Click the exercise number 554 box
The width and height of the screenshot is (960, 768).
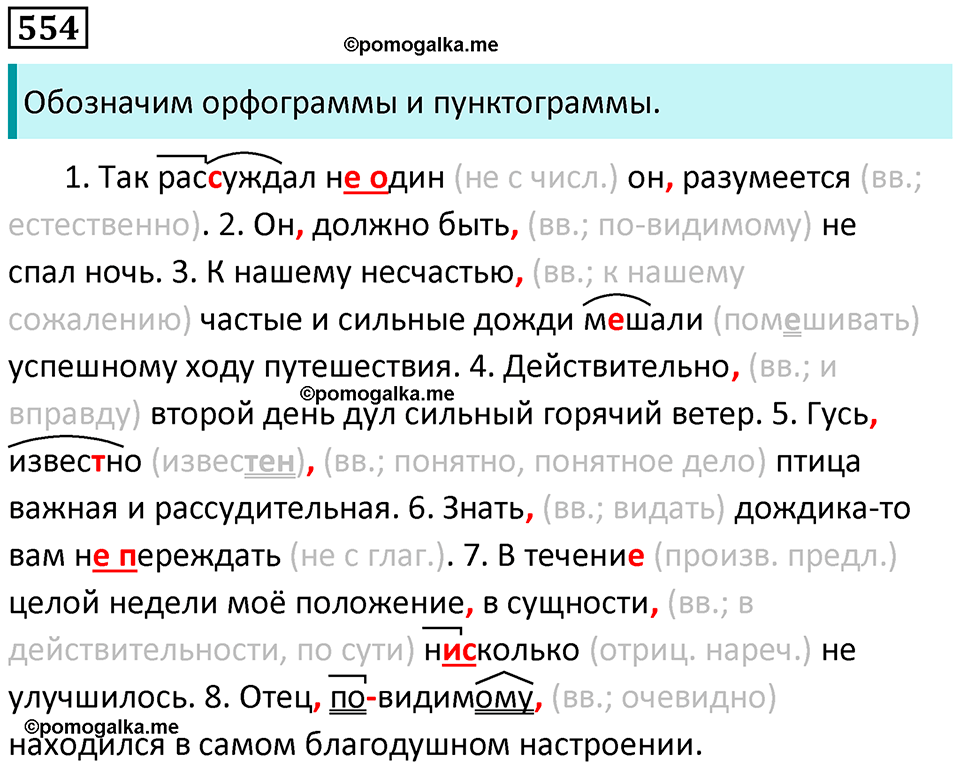click(x=48, y=28)
